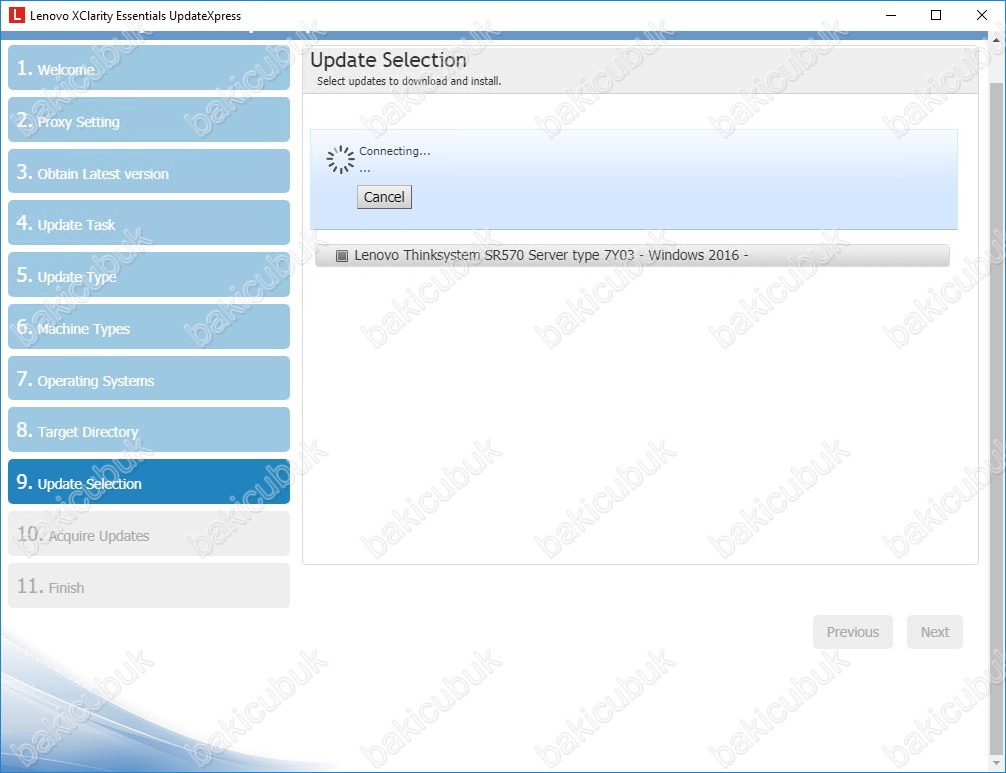This screenshot has width=1006, height=773.
Task: Maximize the UpdateXpress window
Action: [936, 15]
